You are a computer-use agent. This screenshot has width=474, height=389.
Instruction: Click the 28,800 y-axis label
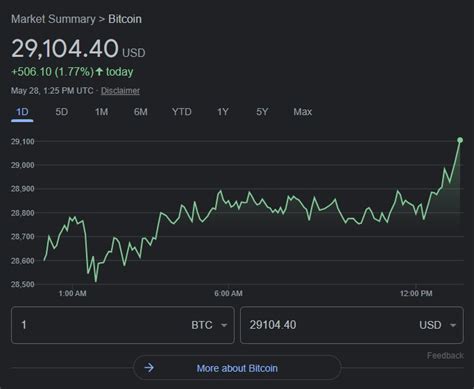click(23, 213)
